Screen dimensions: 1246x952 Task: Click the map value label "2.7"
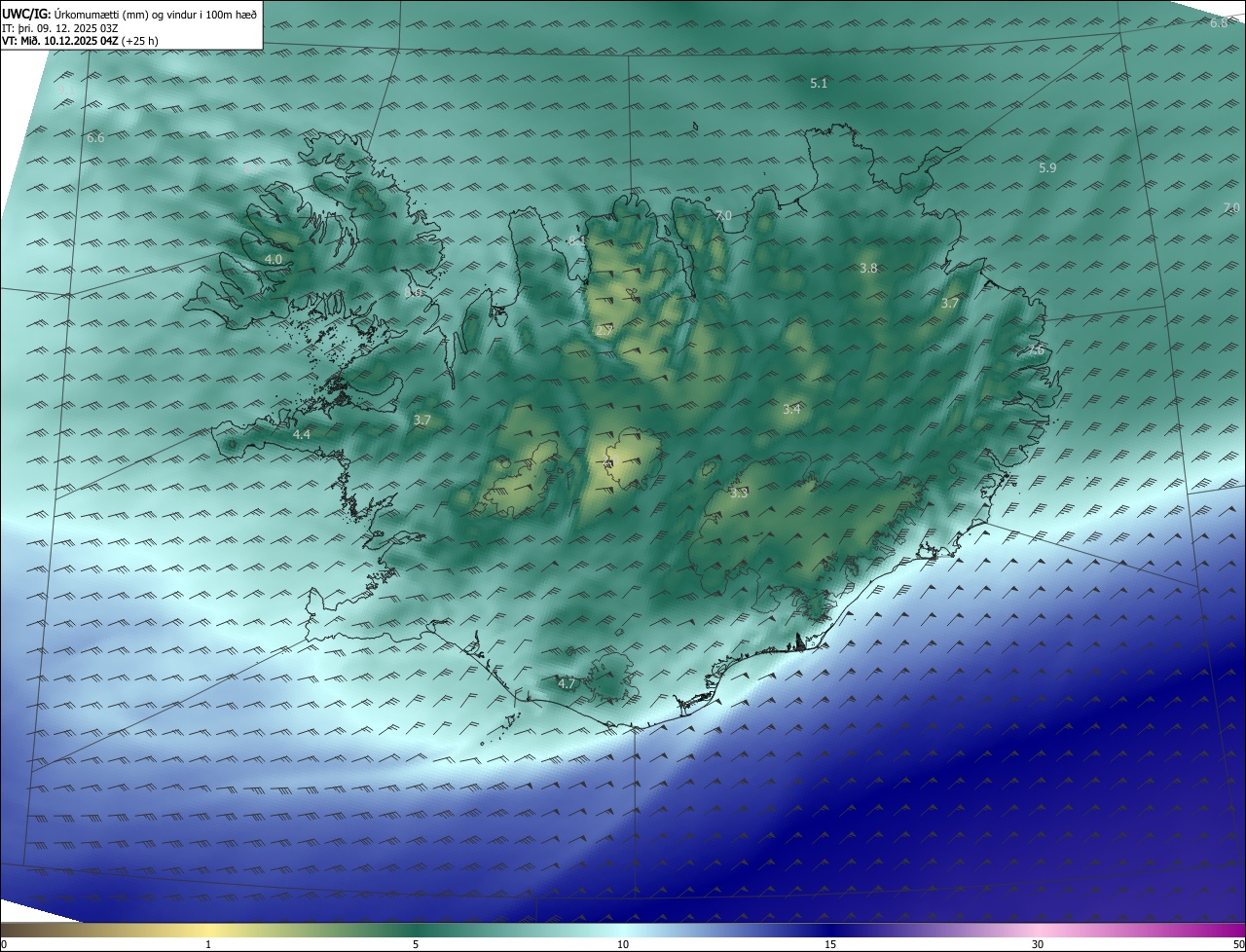pos(605,332)
